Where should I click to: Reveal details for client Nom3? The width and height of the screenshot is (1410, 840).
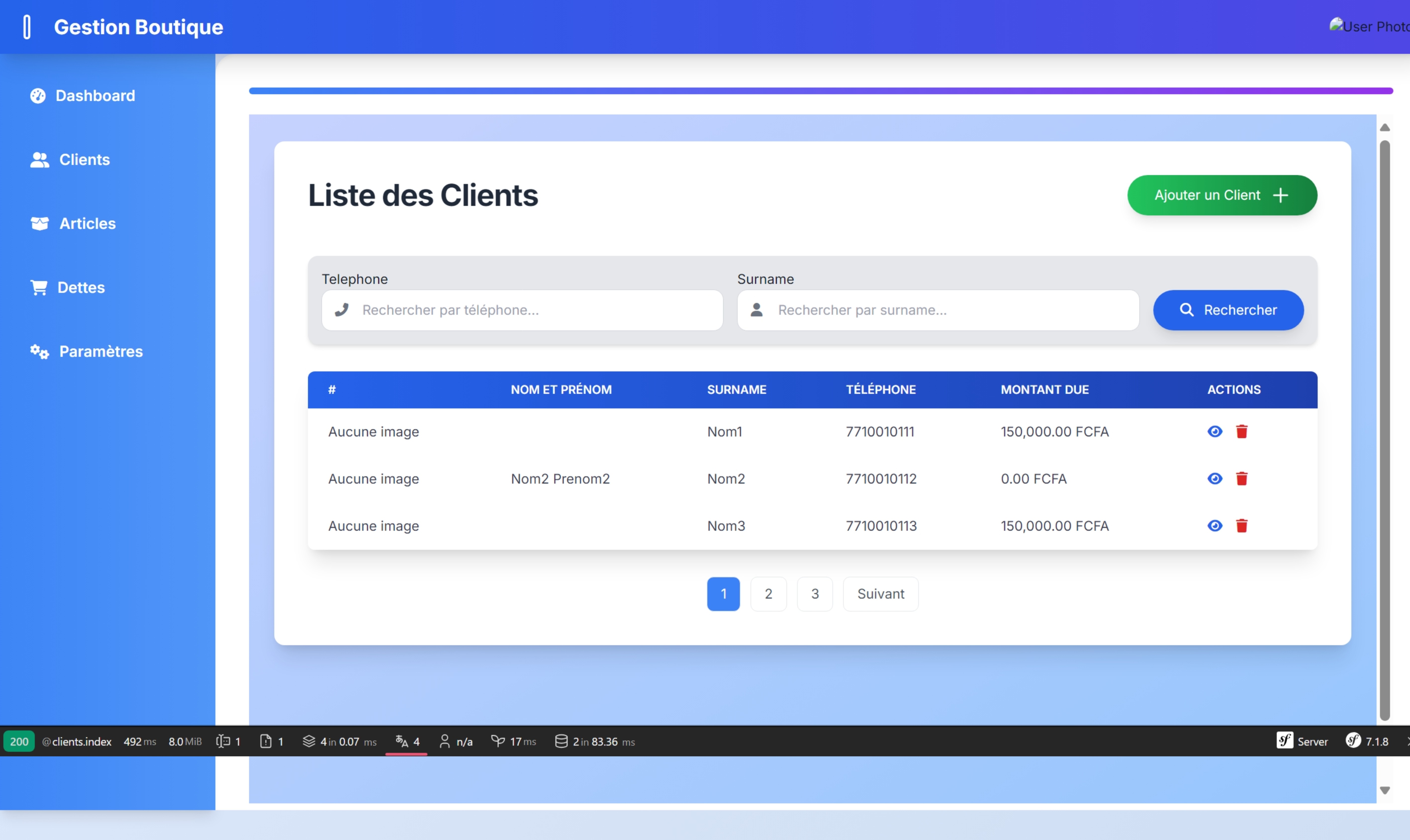point(1215,526)
